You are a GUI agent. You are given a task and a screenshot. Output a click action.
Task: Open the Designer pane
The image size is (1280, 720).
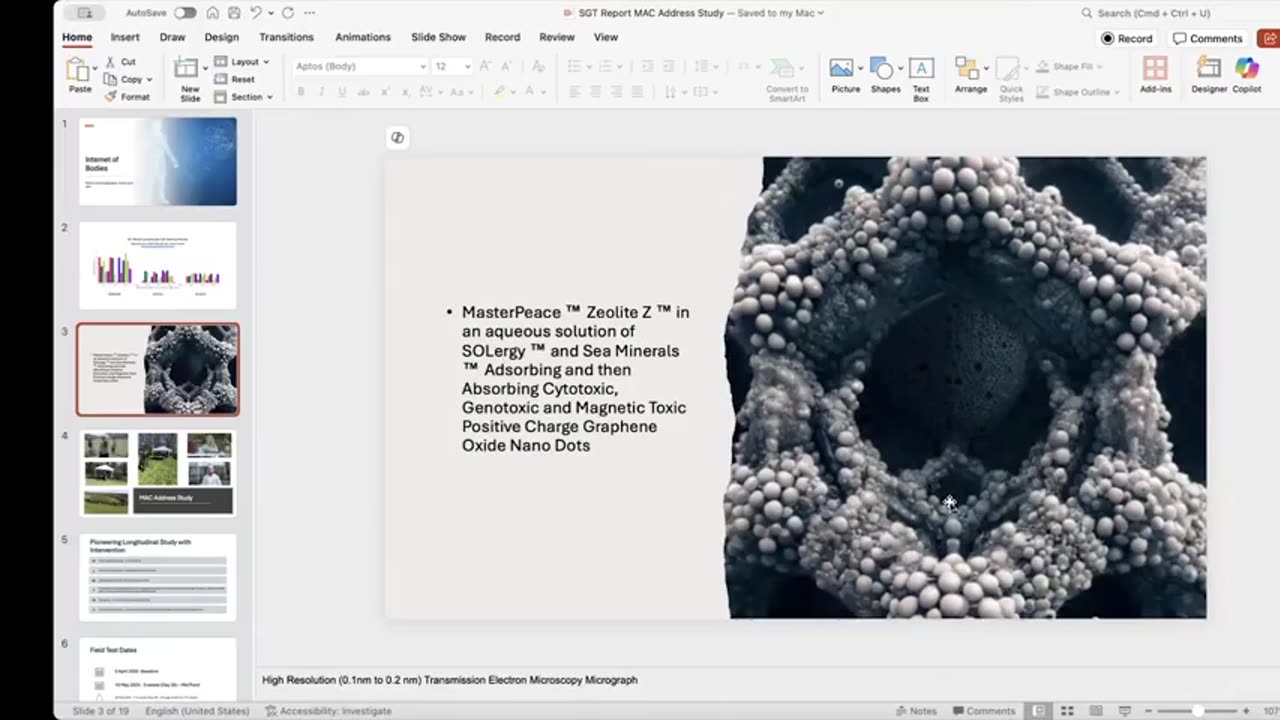[x=1209, y=76]
